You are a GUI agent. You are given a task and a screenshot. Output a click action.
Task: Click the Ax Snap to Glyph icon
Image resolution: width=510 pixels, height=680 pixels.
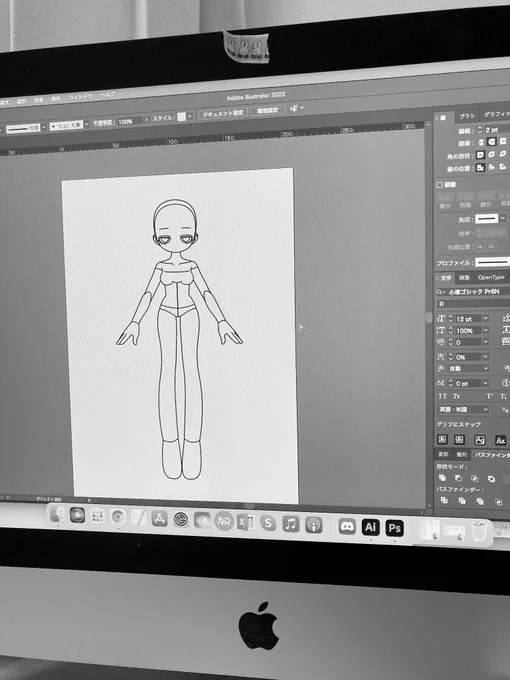[500, 441]
